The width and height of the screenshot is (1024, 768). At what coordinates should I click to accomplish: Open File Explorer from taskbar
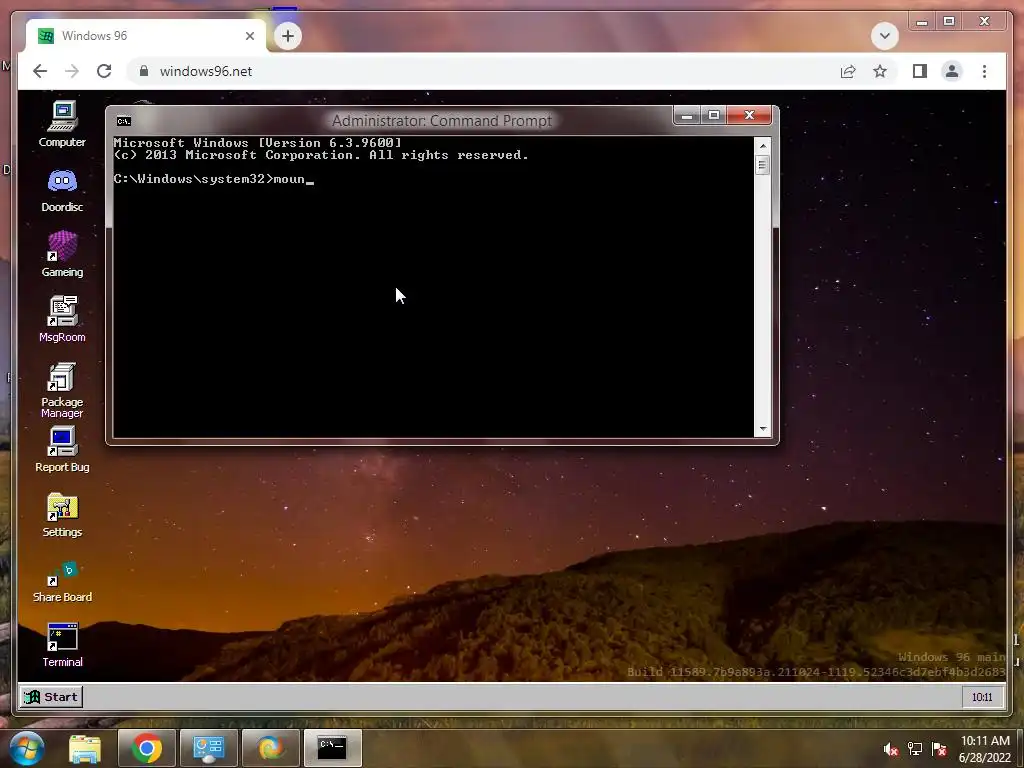tap(85, 748)
